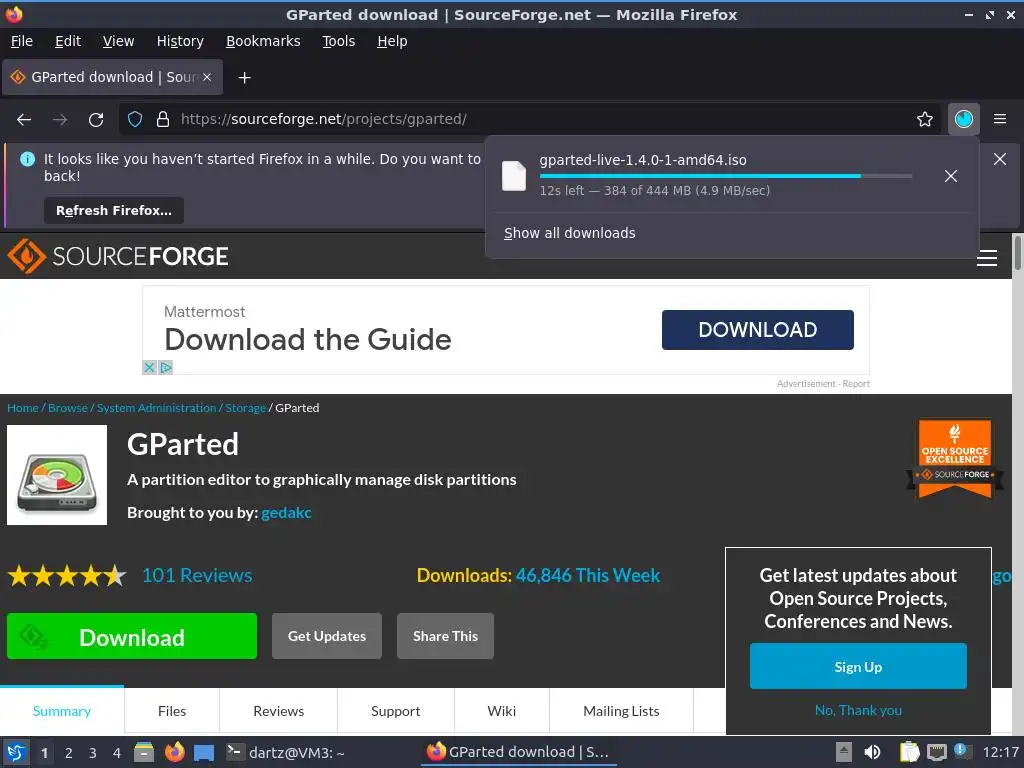Viewport: 1024px width, 768px height.
Task: Open the dartz@VM3 terminal taskbar entry
Action: click(x=286, y=752)
